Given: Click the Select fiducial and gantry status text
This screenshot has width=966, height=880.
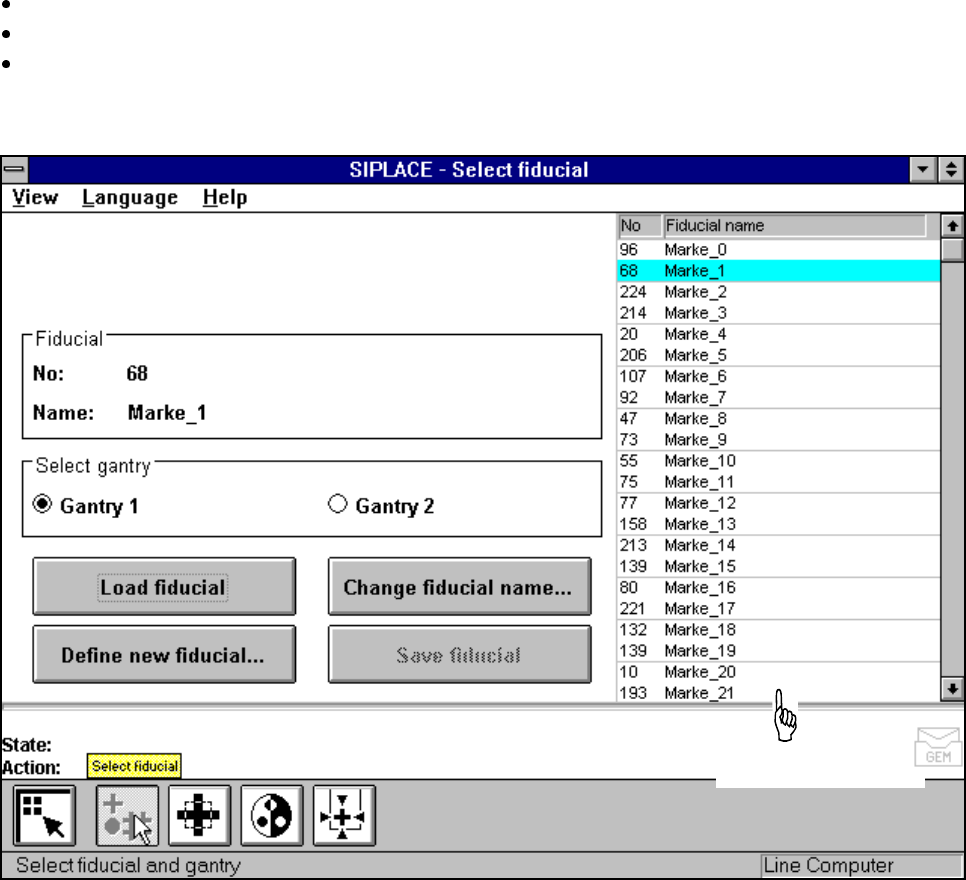Looking at the screenshot, I should [x=128, y=865].
